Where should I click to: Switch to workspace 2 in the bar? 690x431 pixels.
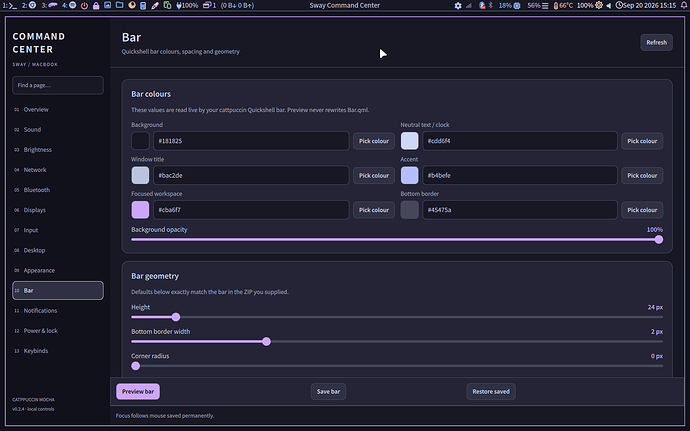coord(29,6)
